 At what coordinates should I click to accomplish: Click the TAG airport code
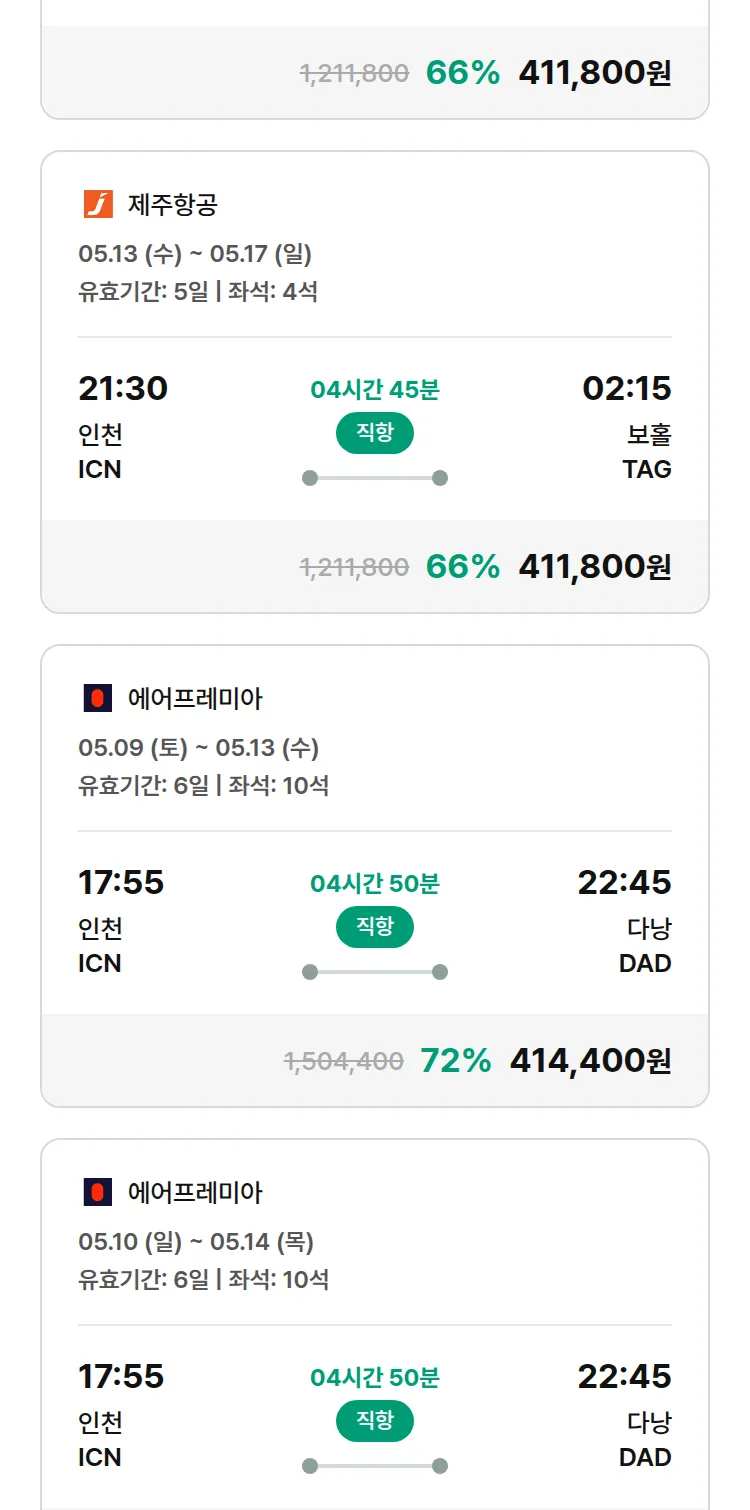pyautogui.click(x=646, y=469)
